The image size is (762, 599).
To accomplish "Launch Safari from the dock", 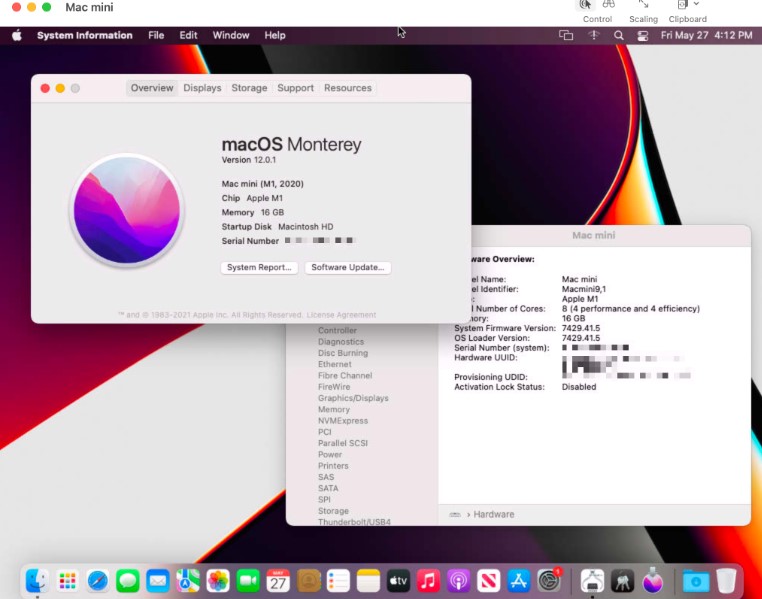I will pyautogui.click(x=97, y=580).
